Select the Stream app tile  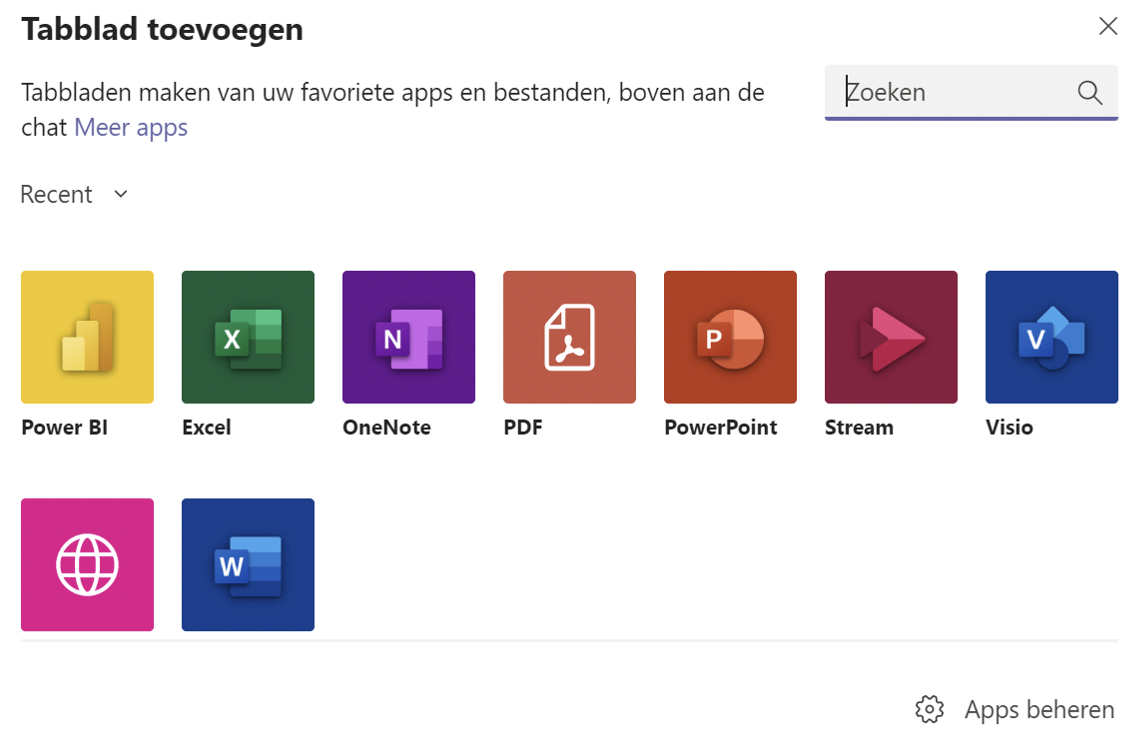click(891, 337)
